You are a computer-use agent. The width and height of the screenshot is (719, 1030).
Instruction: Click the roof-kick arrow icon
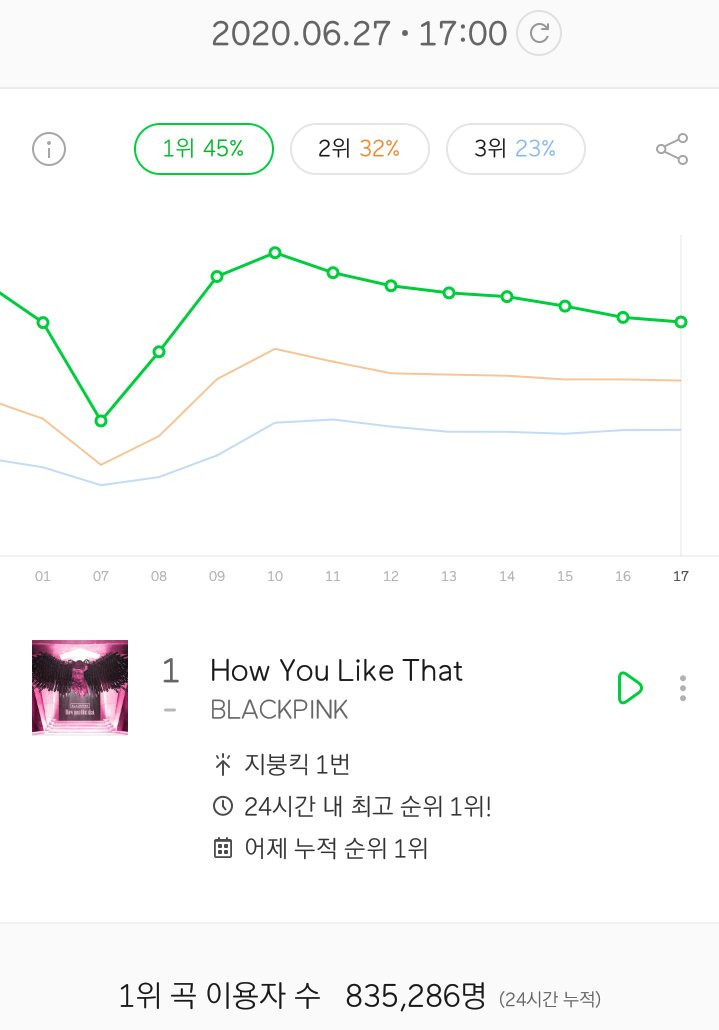223,765
